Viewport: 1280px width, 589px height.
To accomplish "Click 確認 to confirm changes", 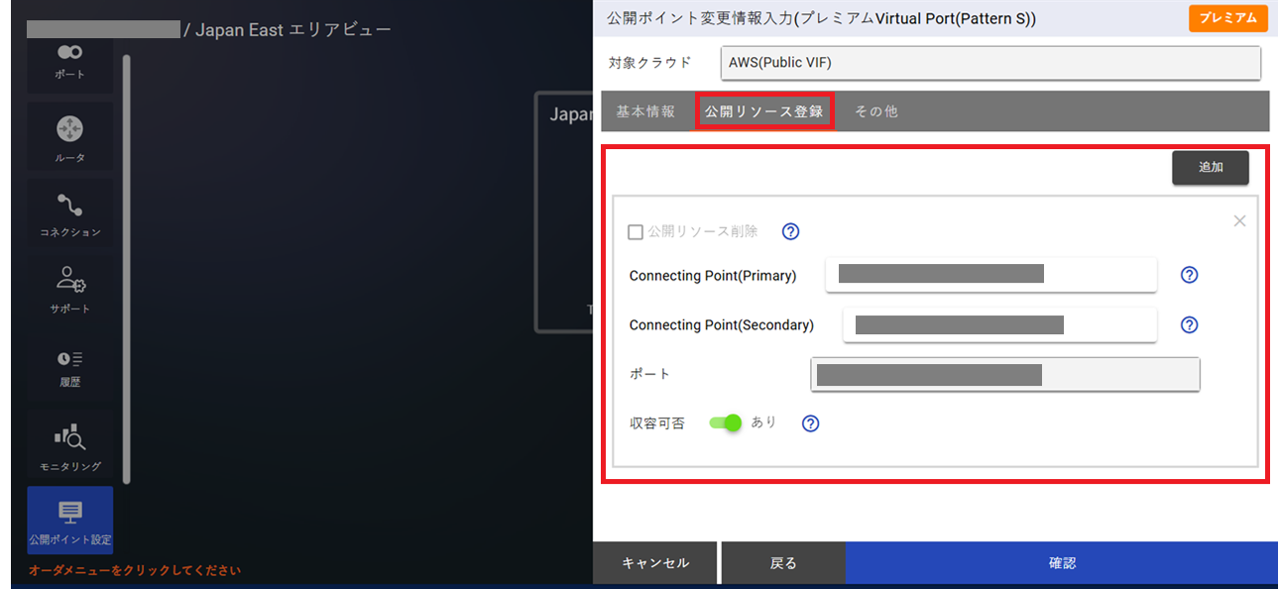I will pos(1061,562).
